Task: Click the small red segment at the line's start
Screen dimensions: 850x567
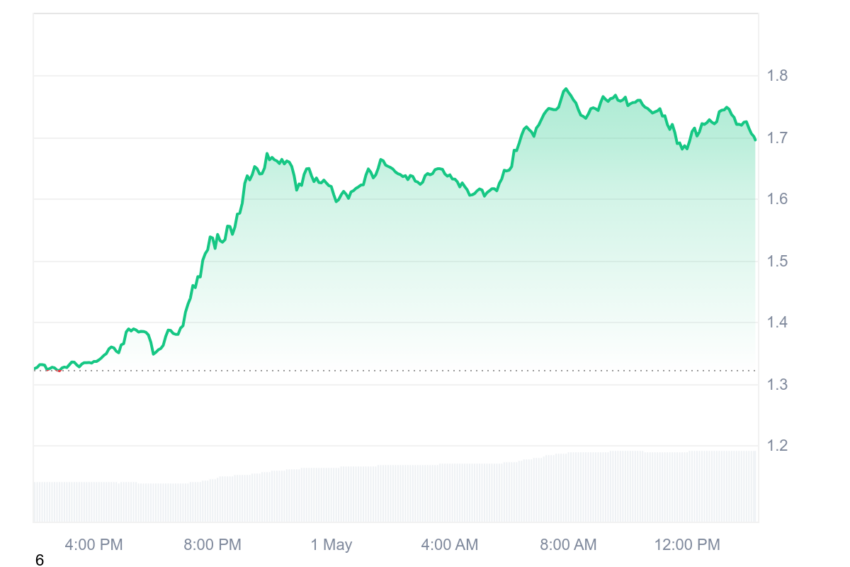Action: coord(59,371)
